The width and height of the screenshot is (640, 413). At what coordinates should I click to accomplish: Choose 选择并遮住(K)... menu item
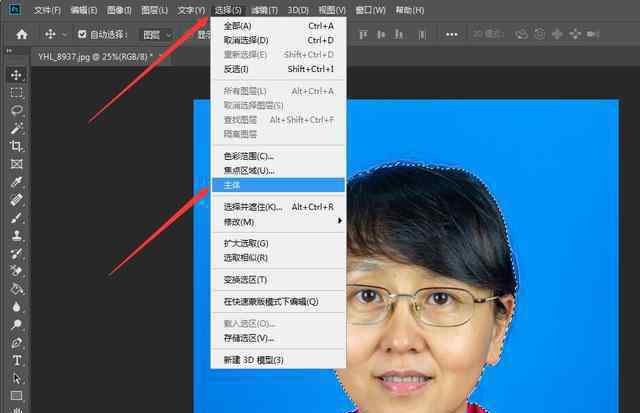(x=278, y=207)
